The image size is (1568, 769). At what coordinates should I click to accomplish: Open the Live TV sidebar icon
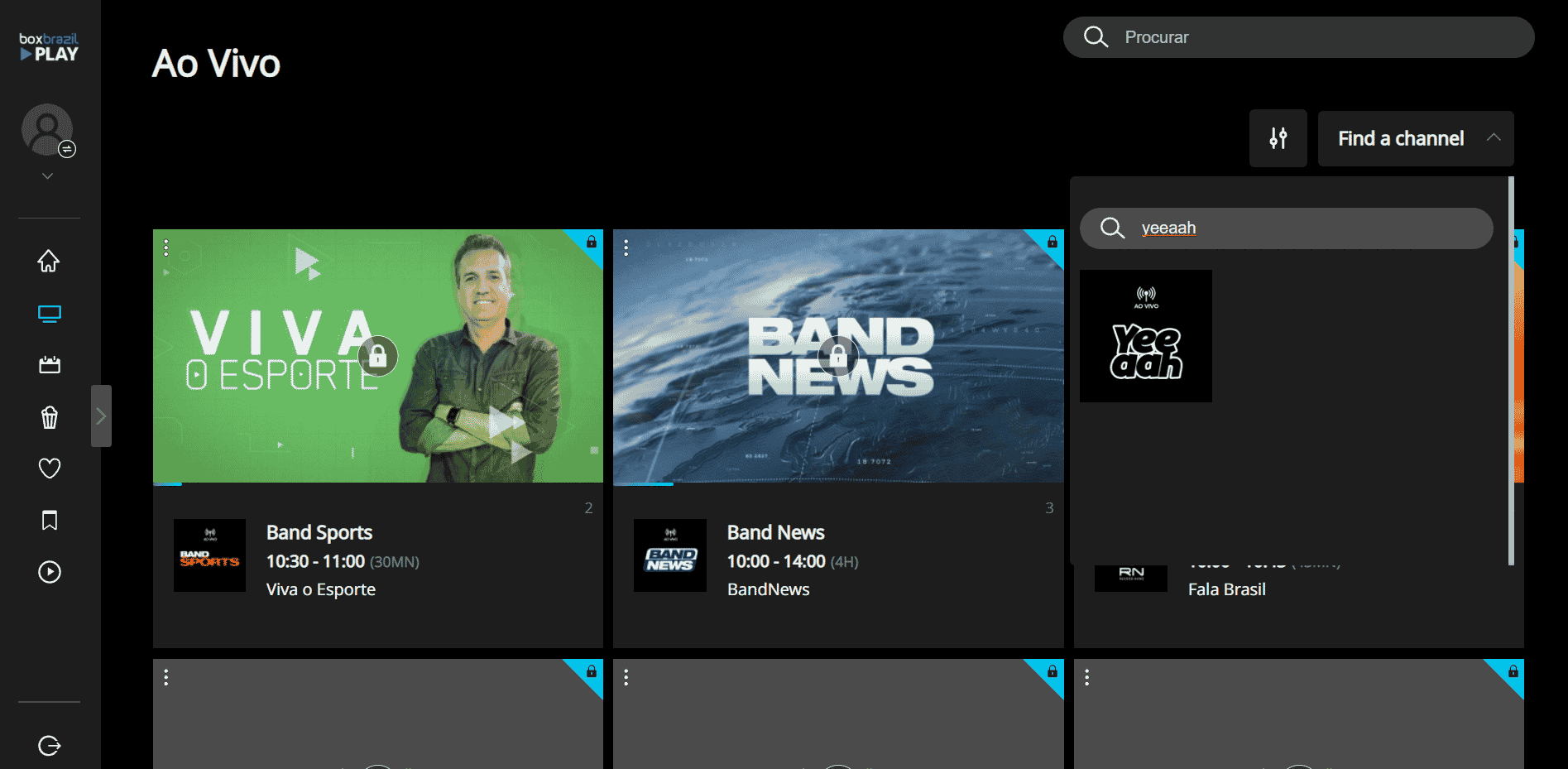(49, 314)
